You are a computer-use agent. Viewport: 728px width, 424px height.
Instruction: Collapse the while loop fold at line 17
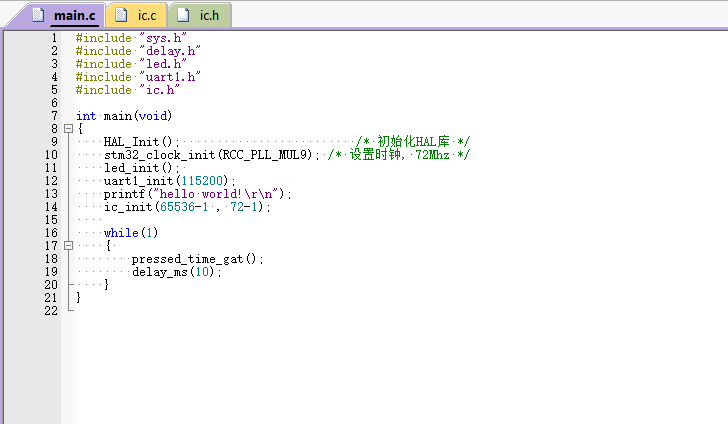68,246
